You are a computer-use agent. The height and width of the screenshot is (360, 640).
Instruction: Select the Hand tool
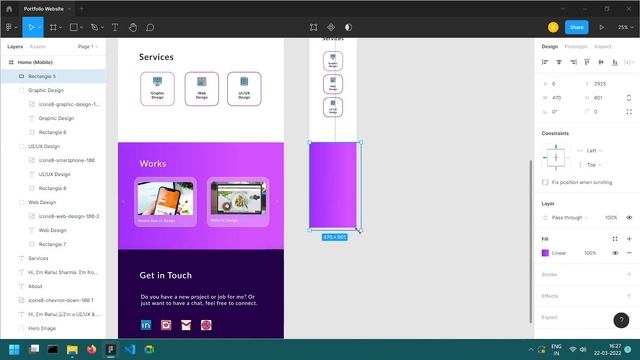[133, 27]
